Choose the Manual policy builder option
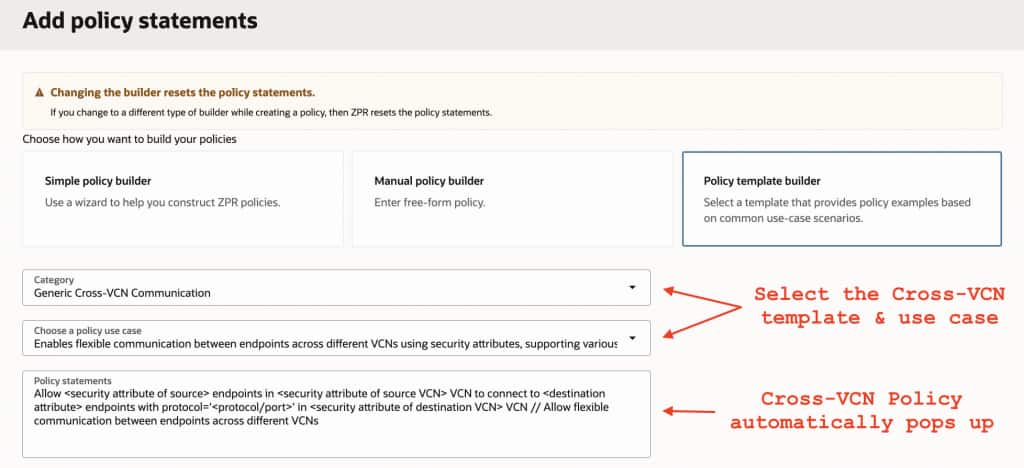1024x468 pixels. [x=512, y=198]
